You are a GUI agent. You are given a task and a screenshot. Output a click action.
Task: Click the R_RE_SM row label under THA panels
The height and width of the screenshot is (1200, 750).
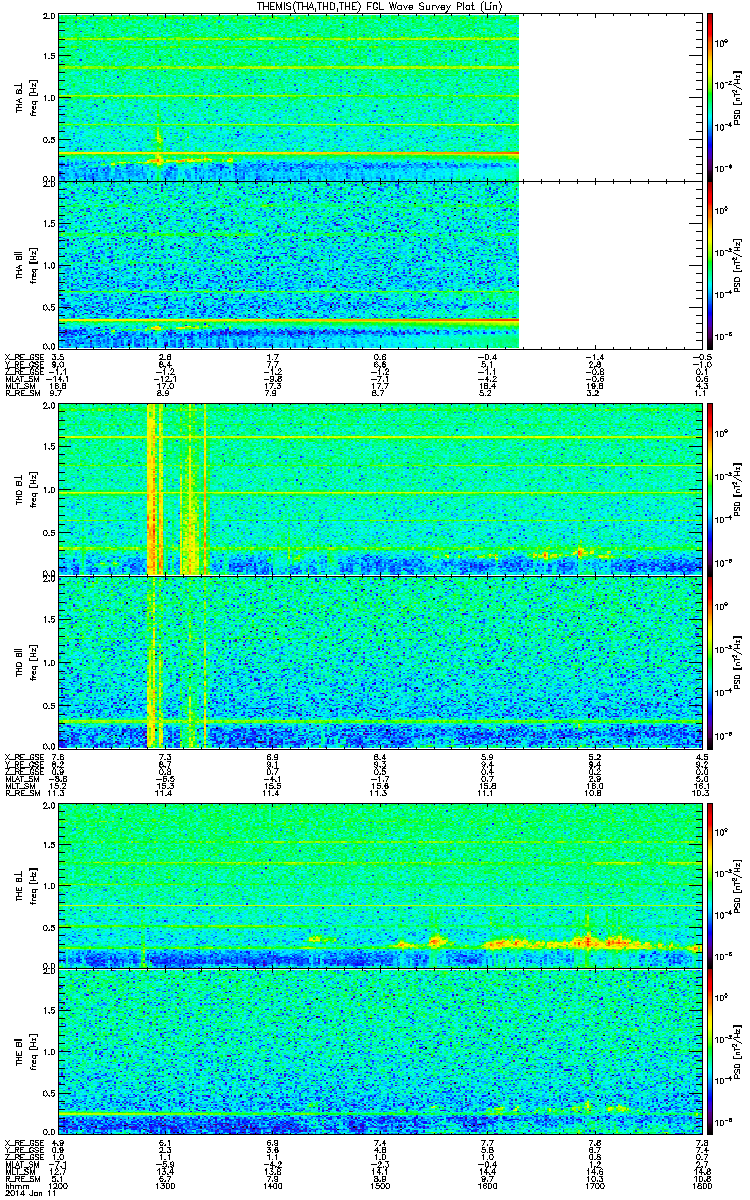tap(21, 394)
